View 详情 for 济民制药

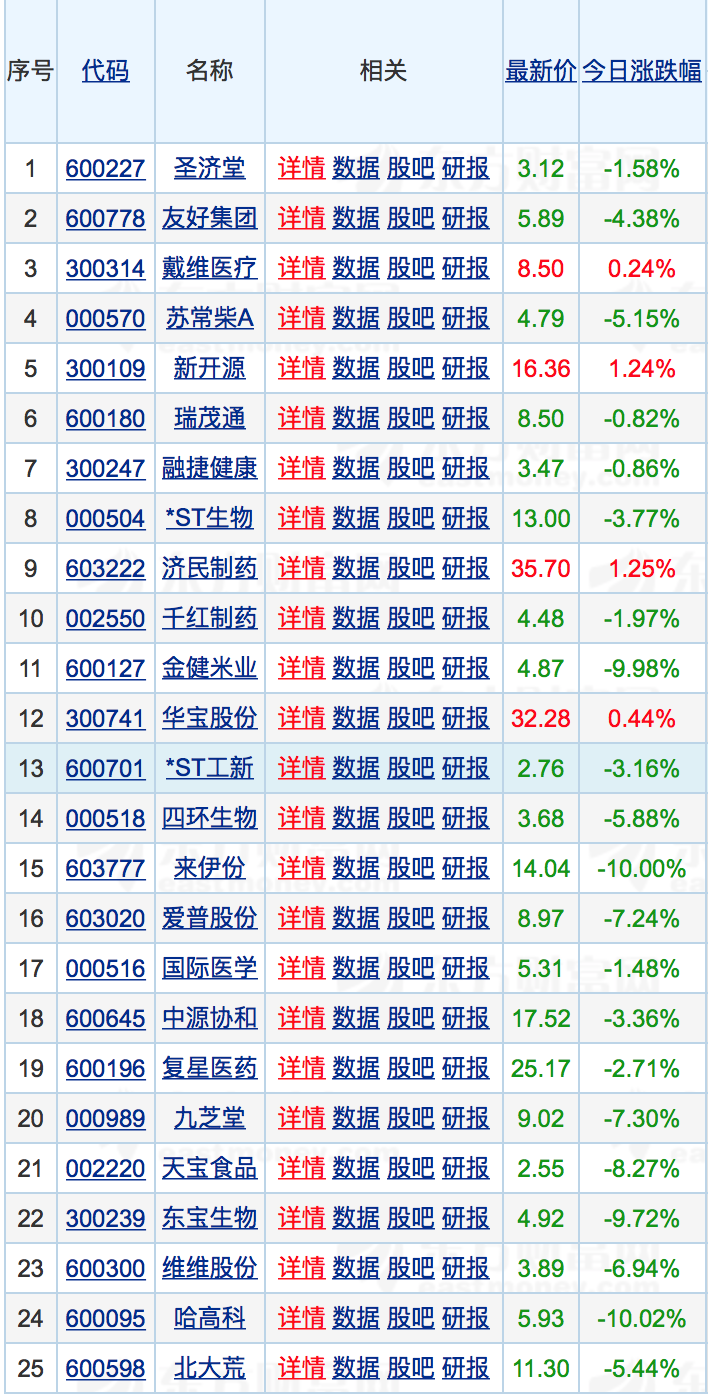pos(301,569)
